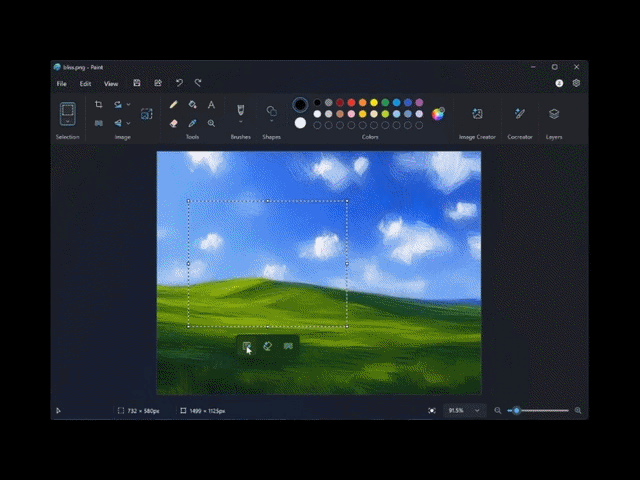Pick the purple color swatch
This screenshot has width=640, height=480.
[419, 102]
